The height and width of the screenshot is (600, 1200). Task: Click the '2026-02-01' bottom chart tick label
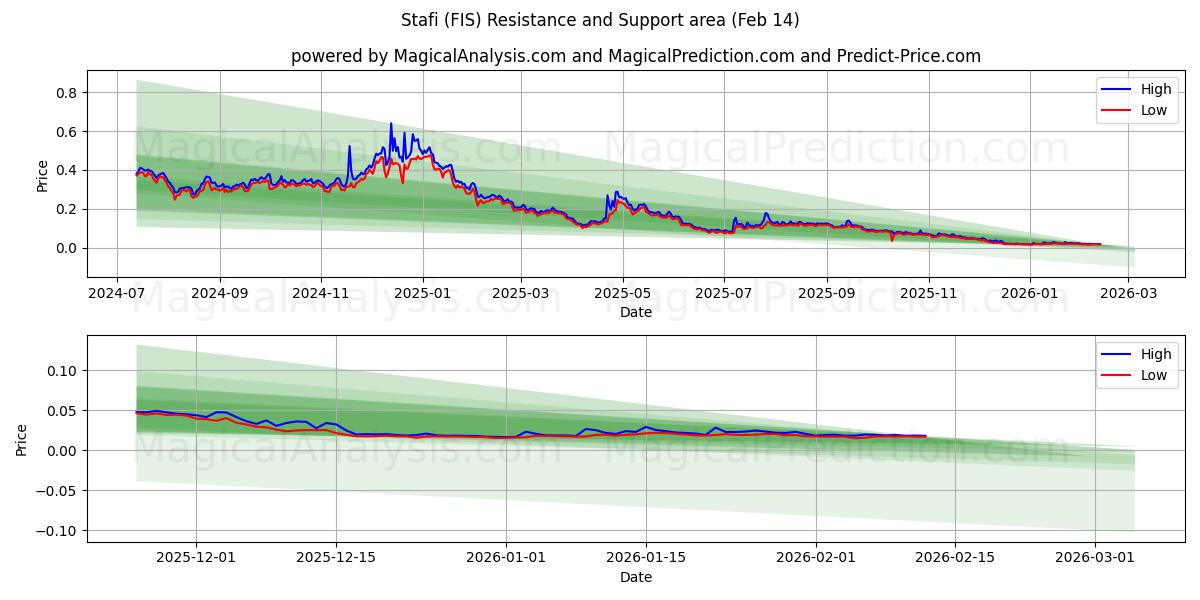[816, 558]
